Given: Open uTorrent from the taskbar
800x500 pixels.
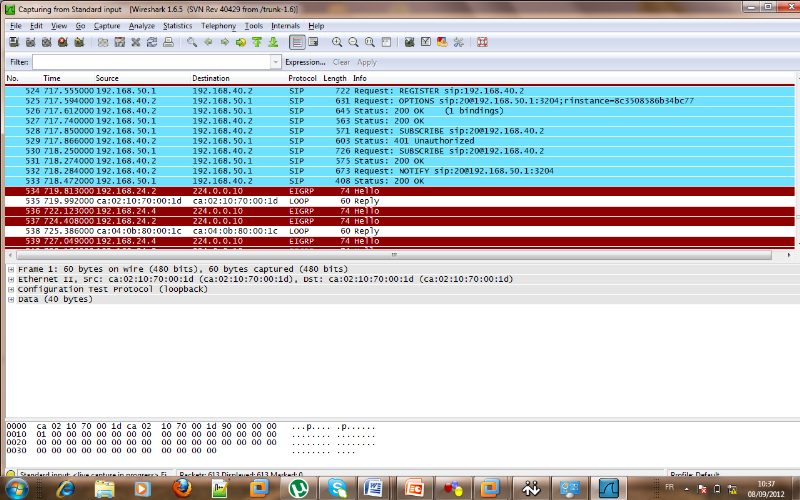Looking at the screenshot, I should point(298,488).
